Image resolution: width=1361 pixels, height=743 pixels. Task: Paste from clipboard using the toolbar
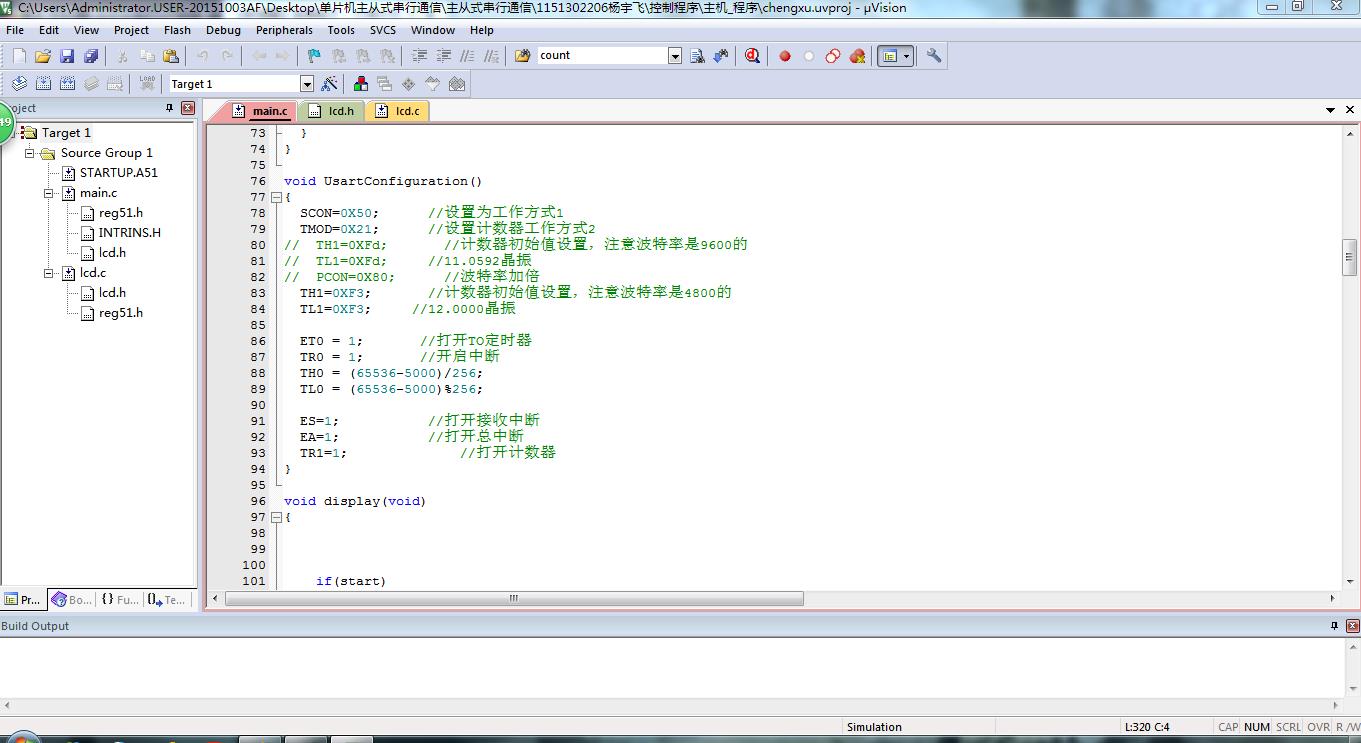(171, 56)
